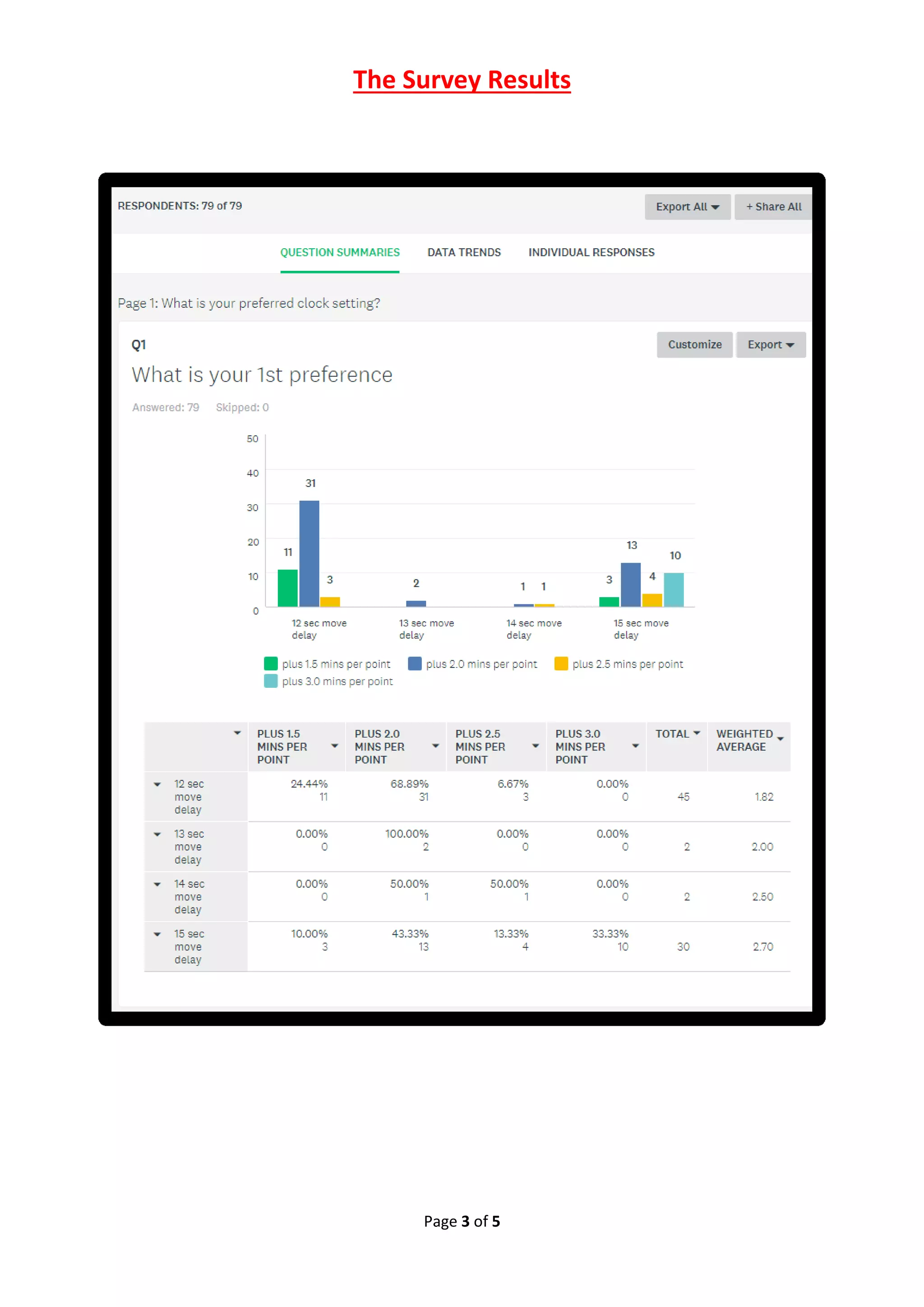
Task: Open Plus 1.5 Mins Per Point column arrow
Action: pos(335,746)
